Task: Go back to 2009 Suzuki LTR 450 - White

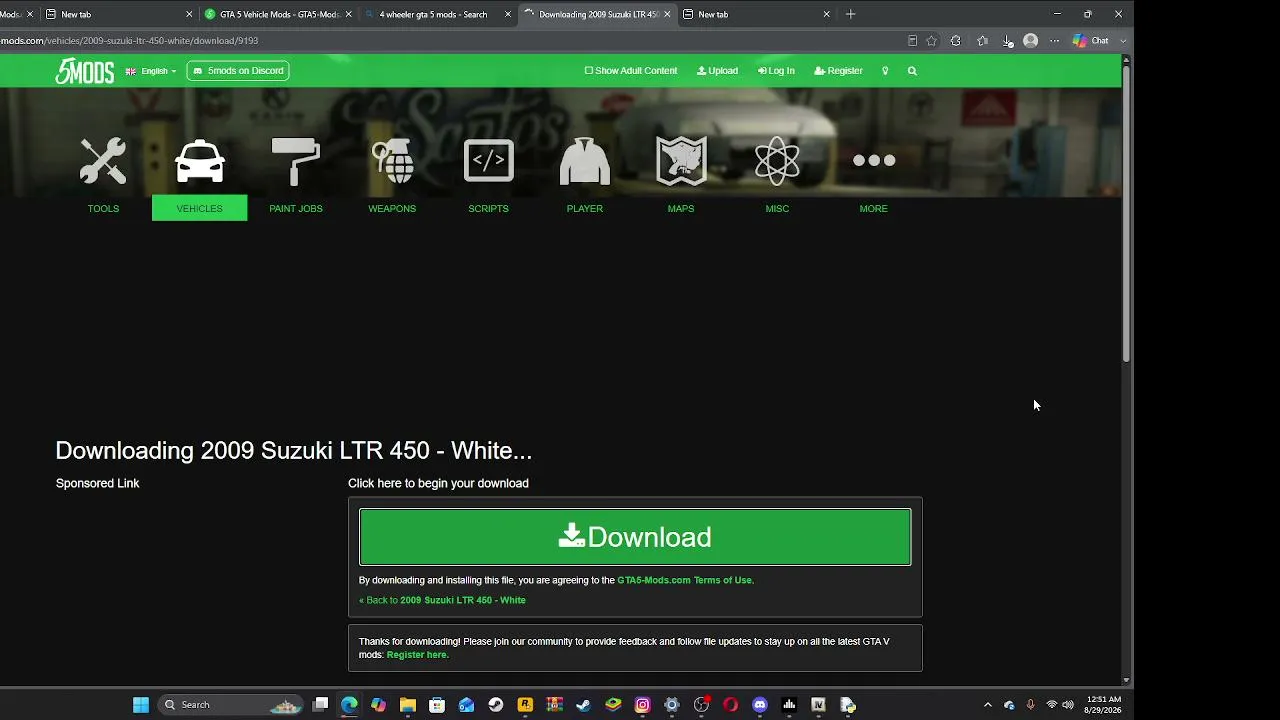Action: 442,600
